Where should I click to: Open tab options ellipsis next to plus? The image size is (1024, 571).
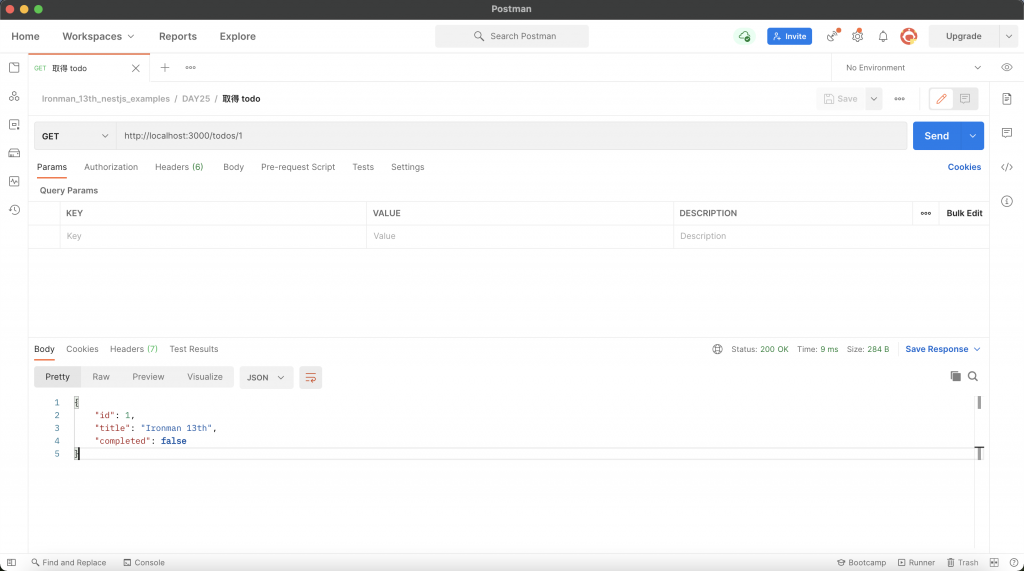pos(190,67)
